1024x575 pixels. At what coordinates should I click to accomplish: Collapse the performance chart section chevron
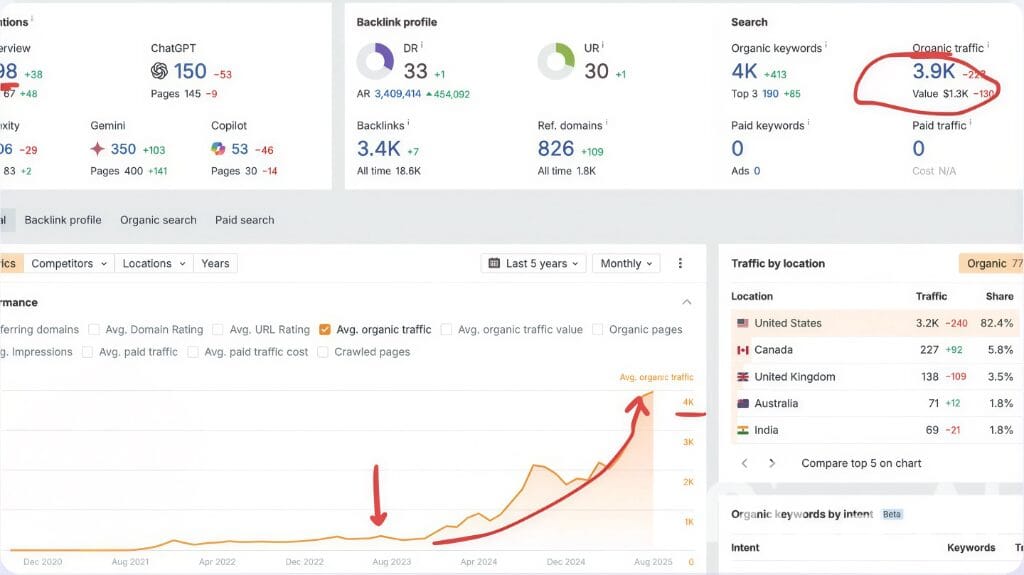coord(687,302)
